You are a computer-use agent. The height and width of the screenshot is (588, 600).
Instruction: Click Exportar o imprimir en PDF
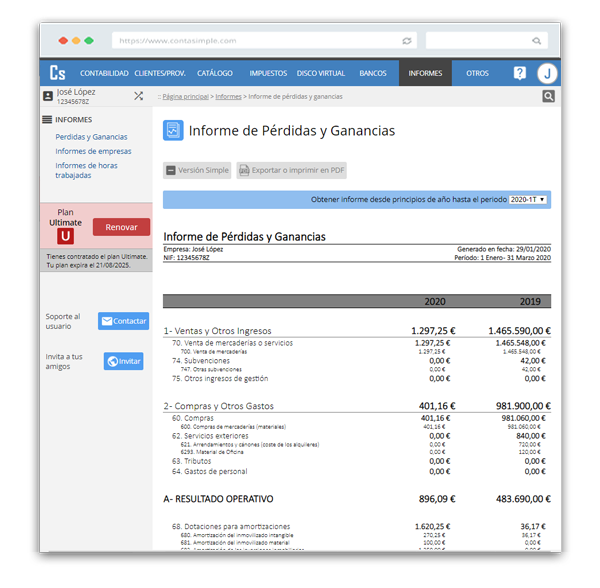(x=291, y=171)
